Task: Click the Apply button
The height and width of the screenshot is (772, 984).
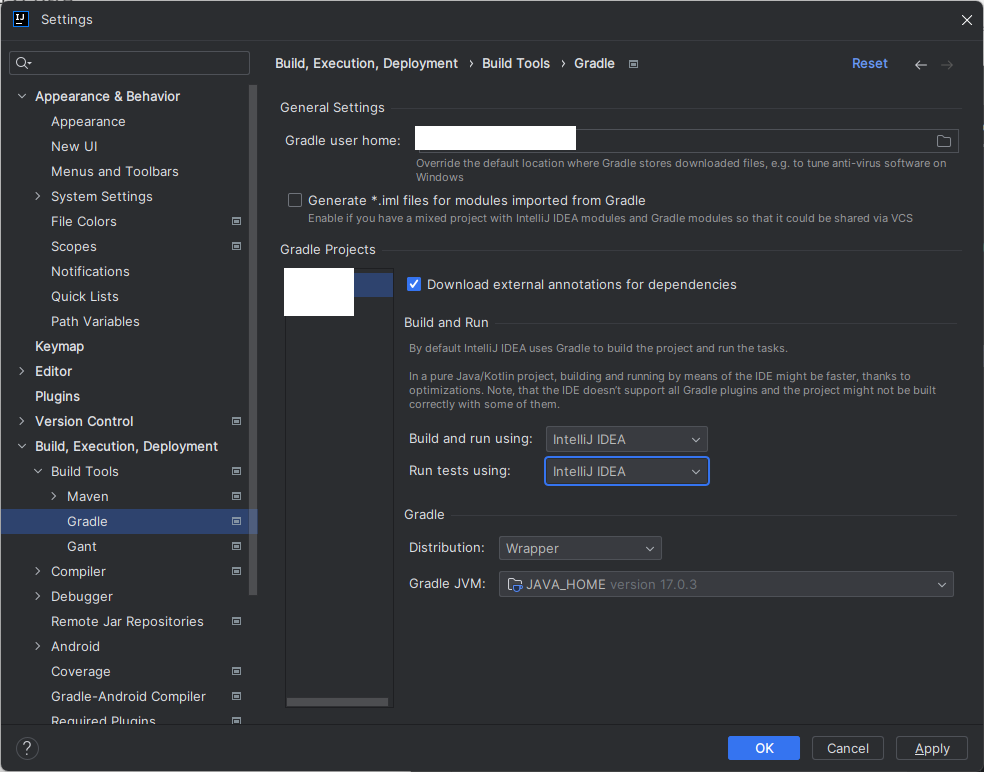Action: click(x=932, y=748)
